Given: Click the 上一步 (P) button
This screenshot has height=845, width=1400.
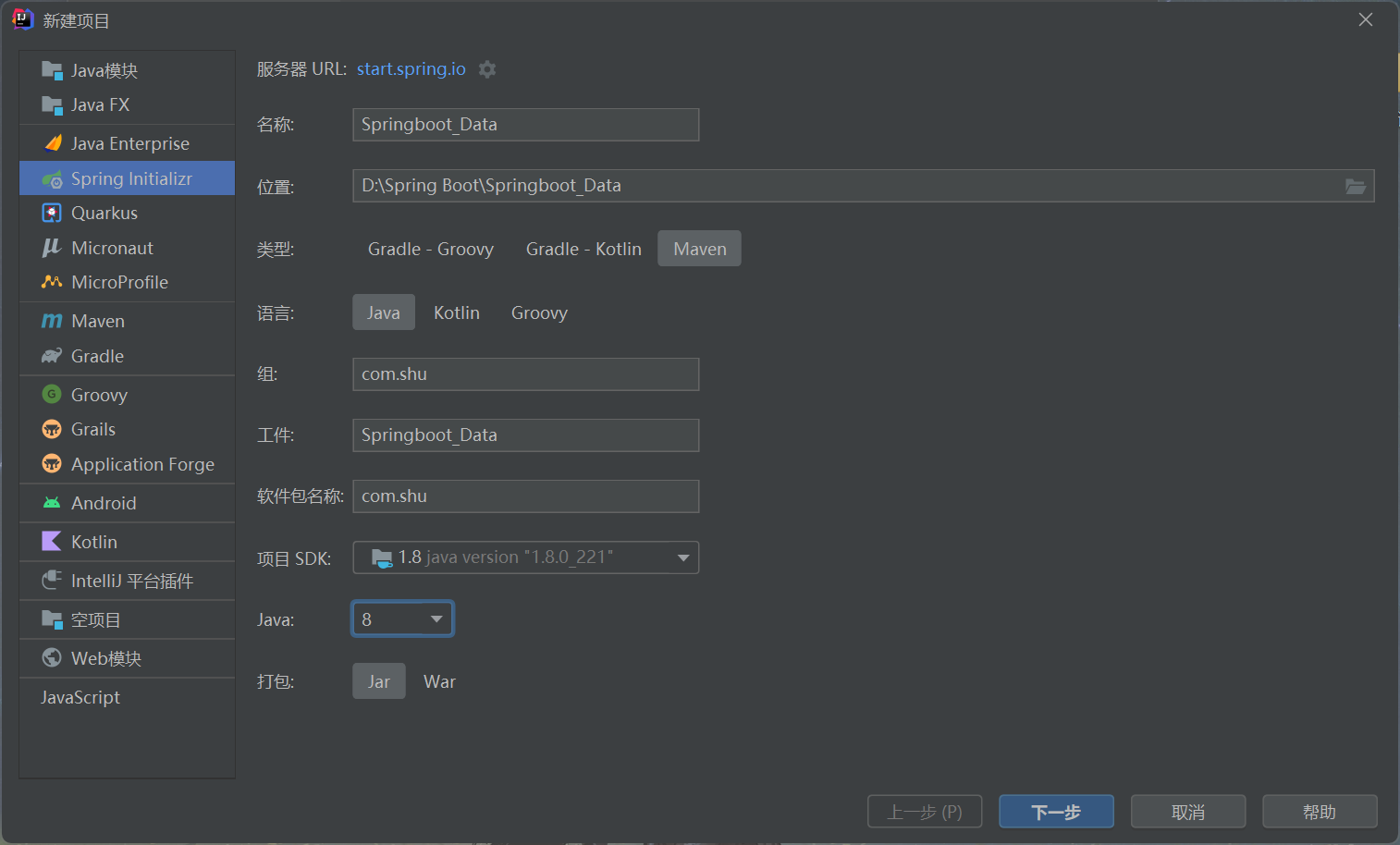Looking at the screenshot, I should [x=925, y=812].
